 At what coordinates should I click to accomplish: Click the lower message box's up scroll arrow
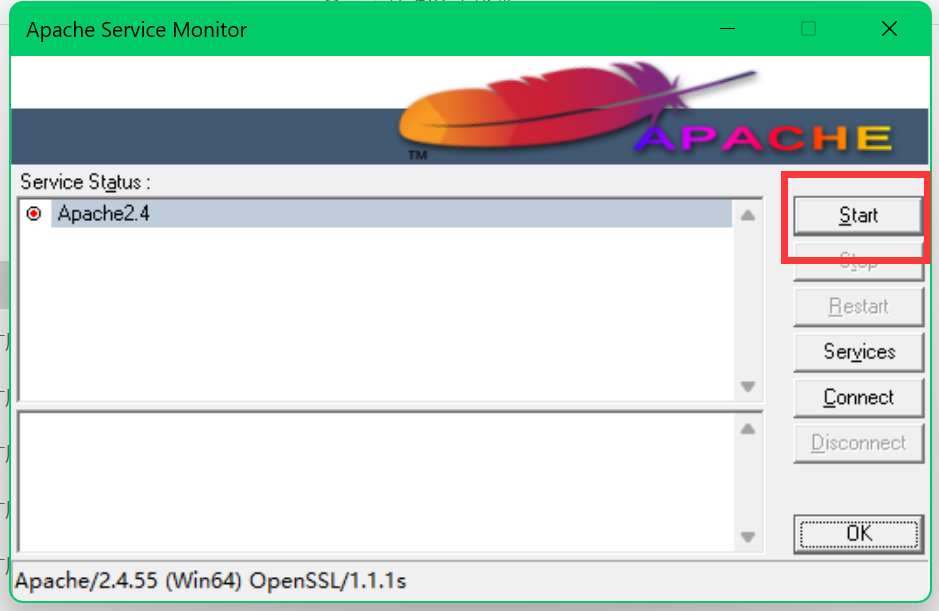coord(747,429)
